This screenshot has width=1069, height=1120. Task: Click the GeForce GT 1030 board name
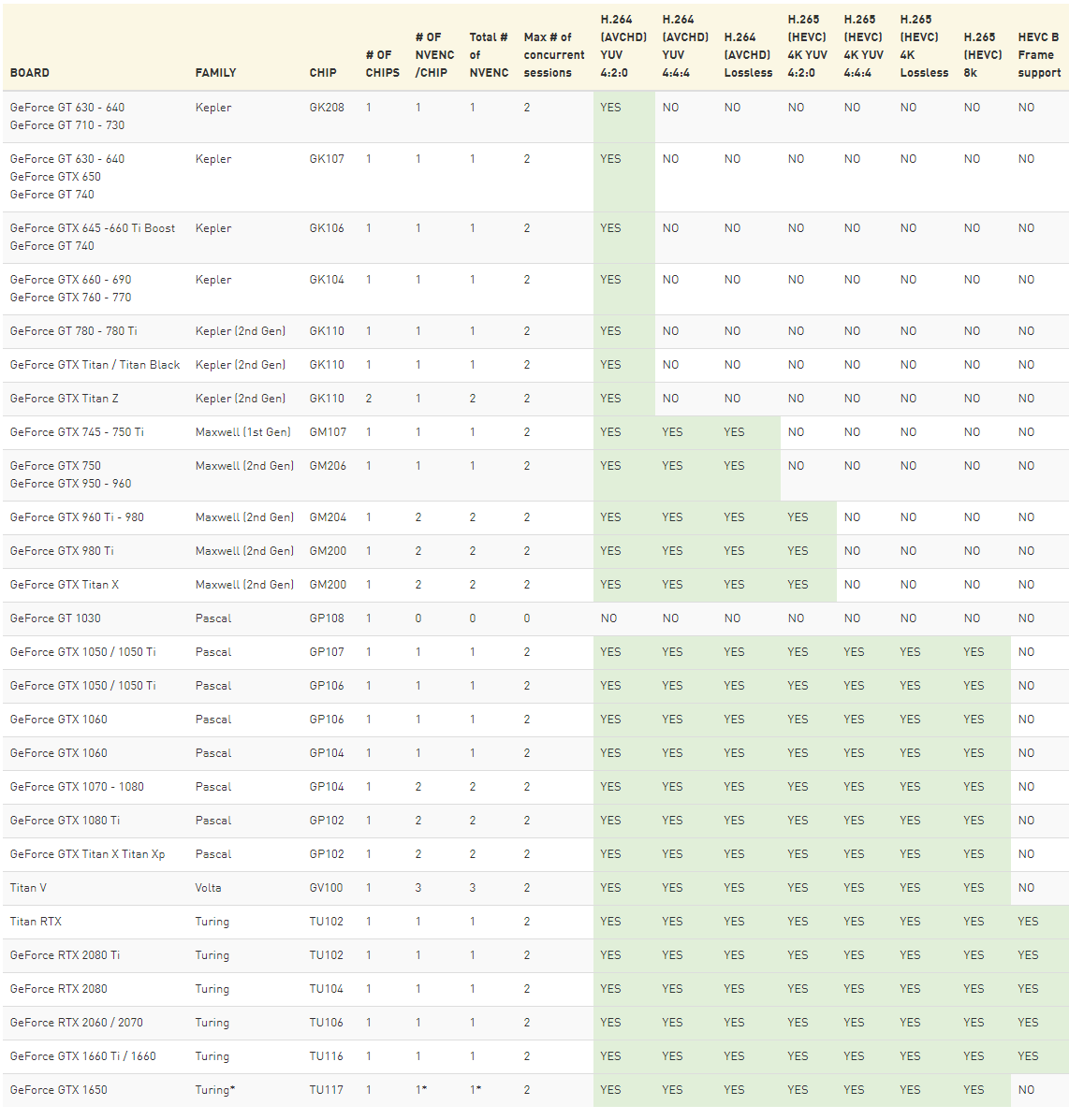[55, 618]
